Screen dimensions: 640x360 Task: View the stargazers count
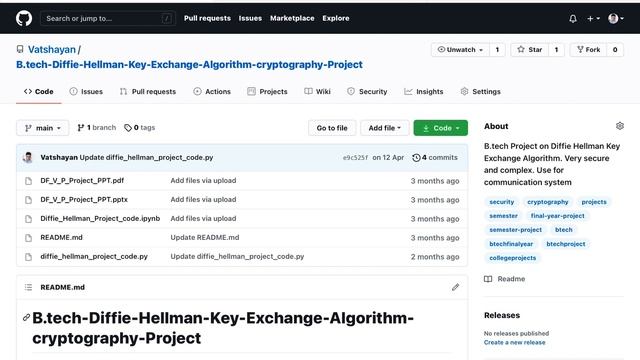point(556,49)
